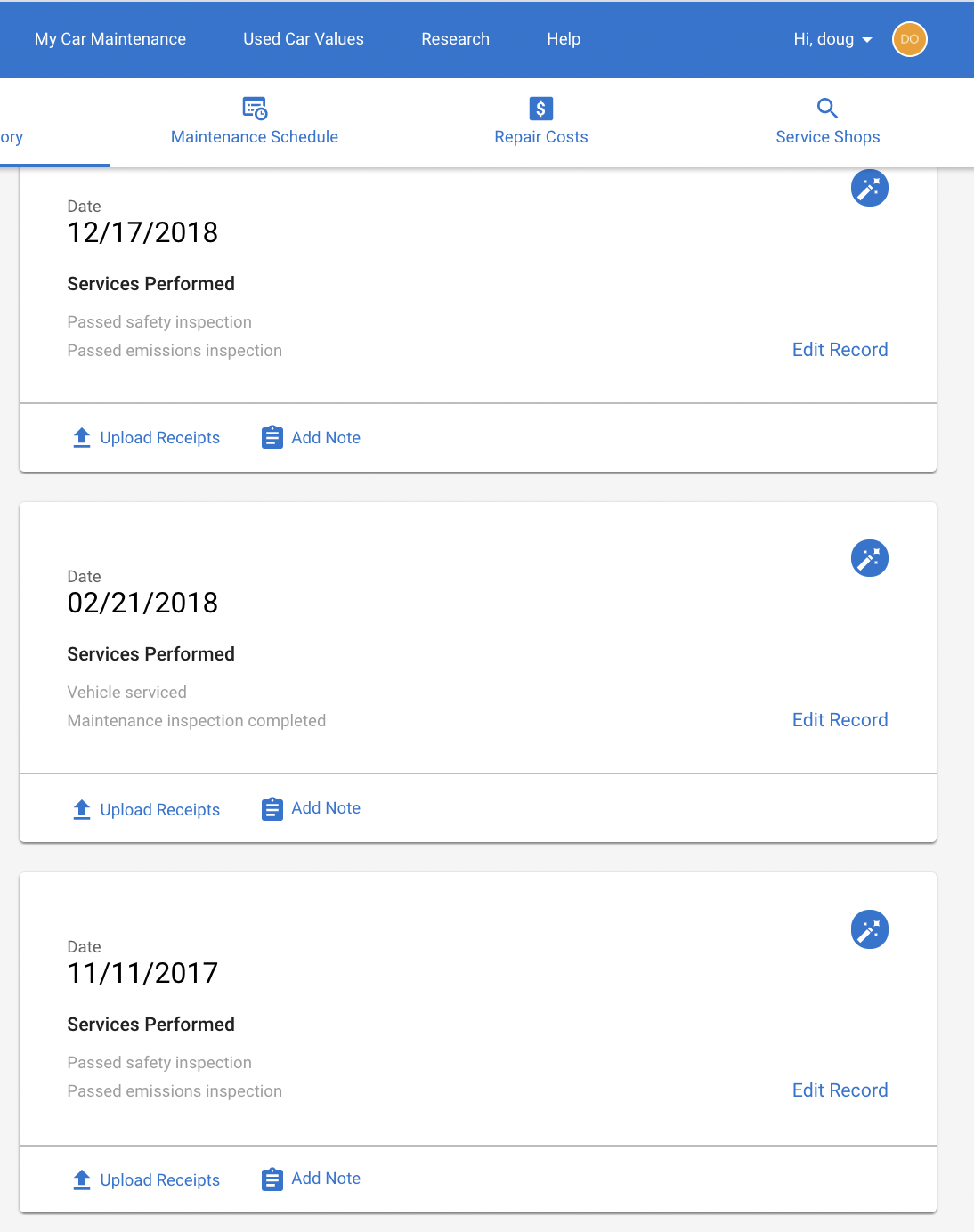Screen dimensions: 974x1232
Task: Open My Car Maintenance menu item
Action: click(110, 39)
